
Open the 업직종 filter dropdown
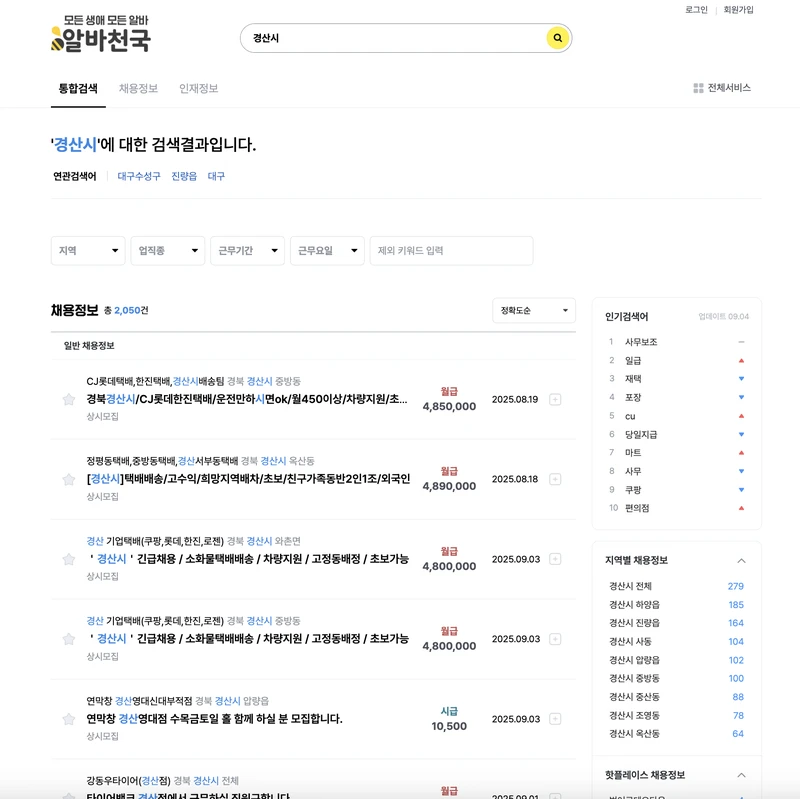click(x=166, y=251)
